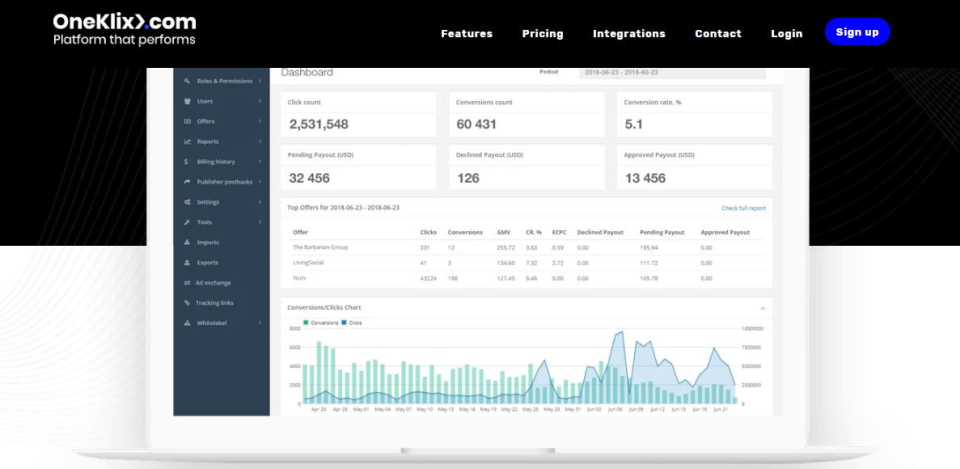Image resolution: width=960 pixels, height=469 pixels.
Task: Open the Features nav item
Action: pyautogui.click(x=467, y=34)
